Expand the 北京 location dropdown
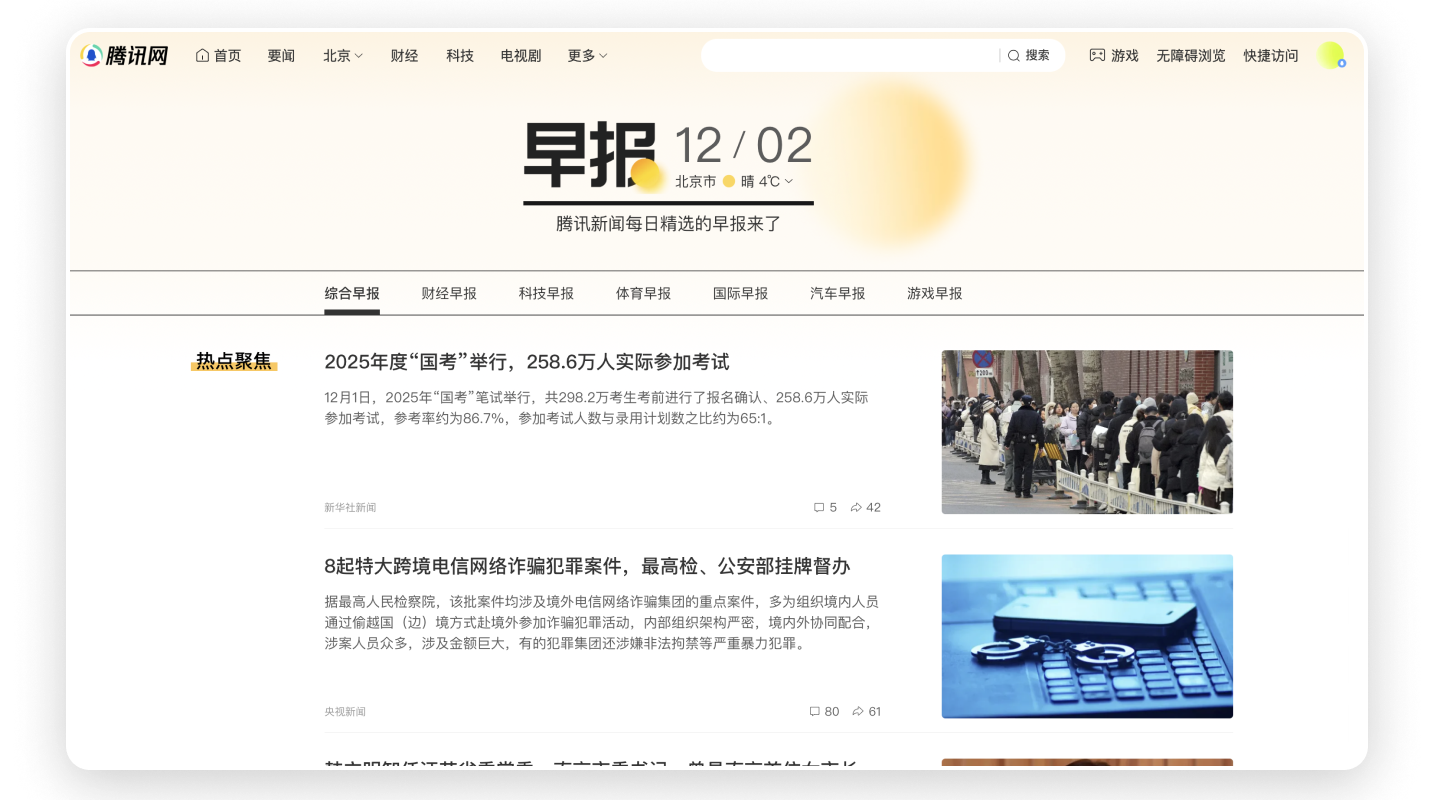 tap(342, 55)
